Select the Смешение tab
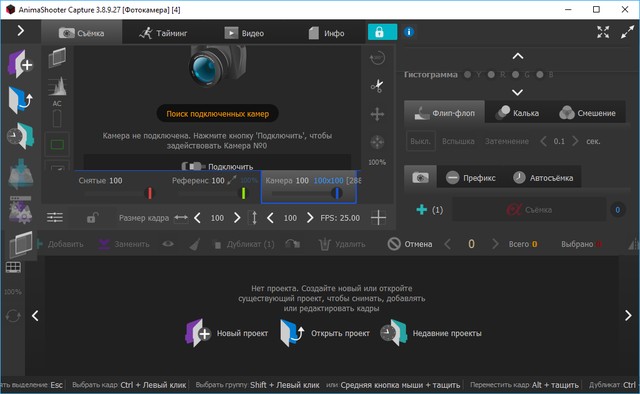640x394 pixels. [x=587, y=113]
